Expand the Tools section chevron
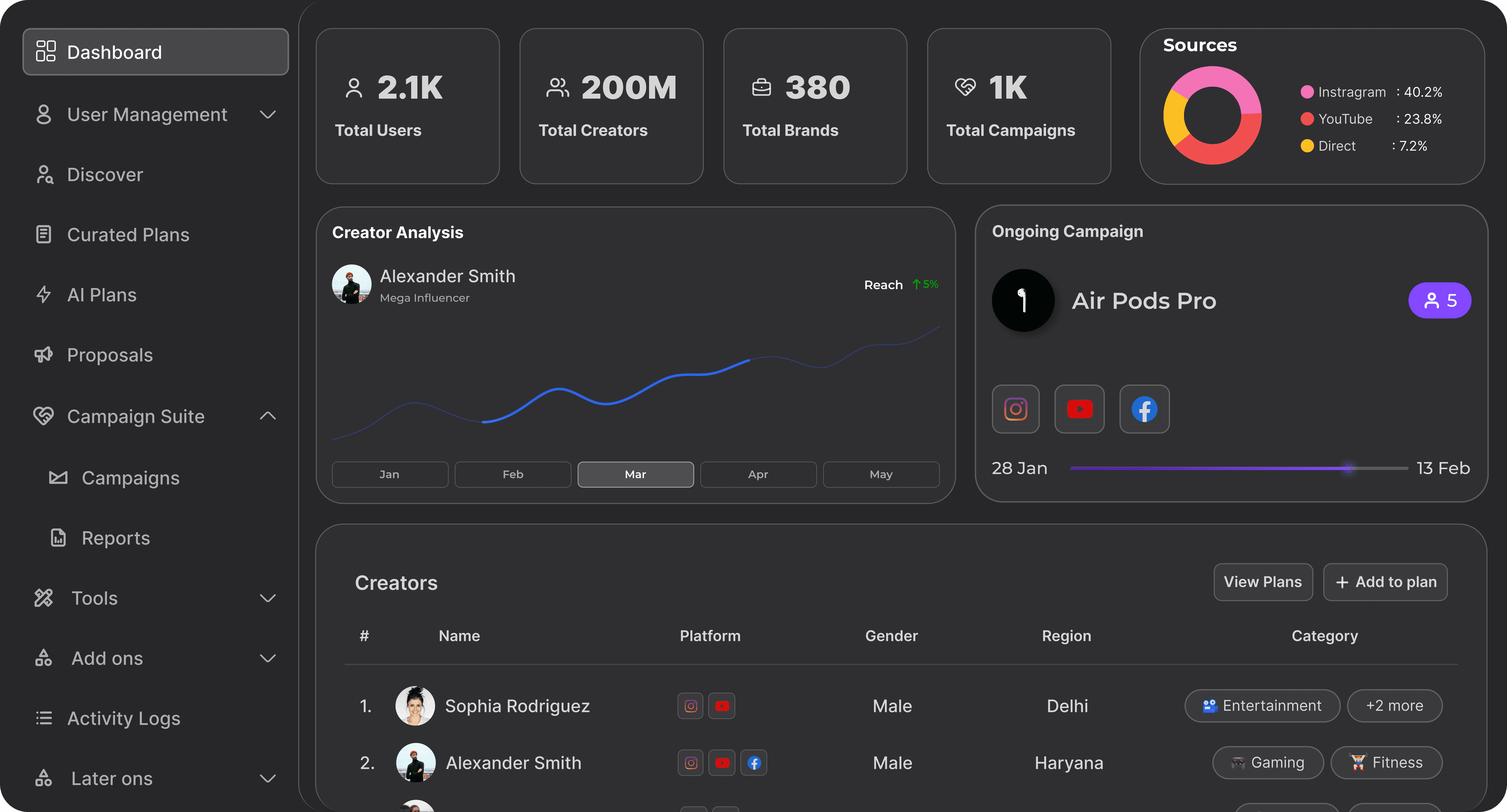Viewport: 1507px width, 812px height. pos(267,598)
